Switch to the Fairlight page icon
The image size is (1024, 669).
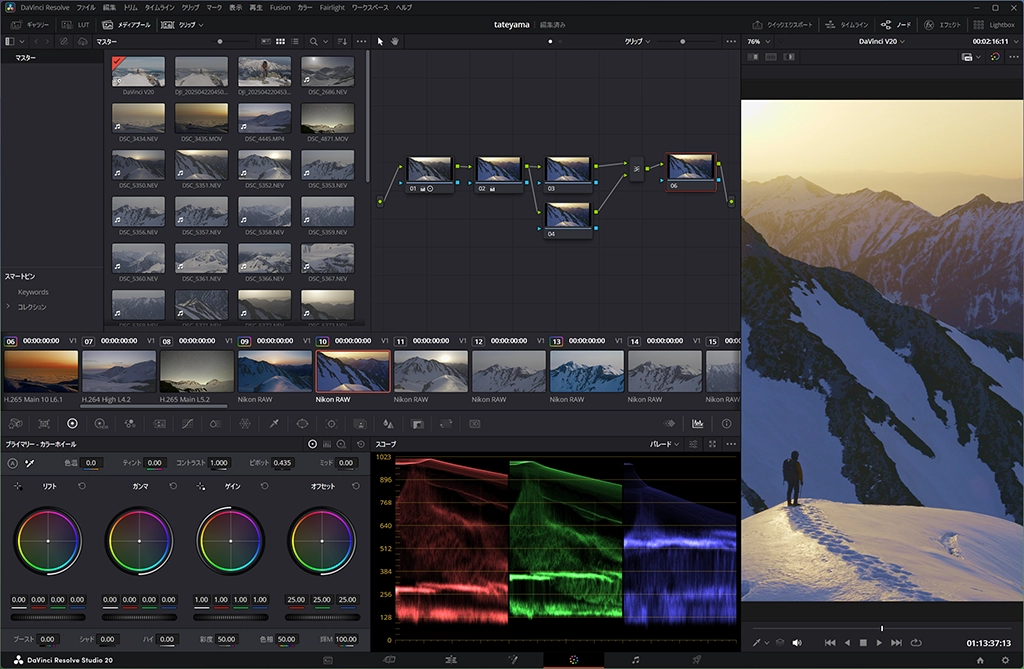635,660
